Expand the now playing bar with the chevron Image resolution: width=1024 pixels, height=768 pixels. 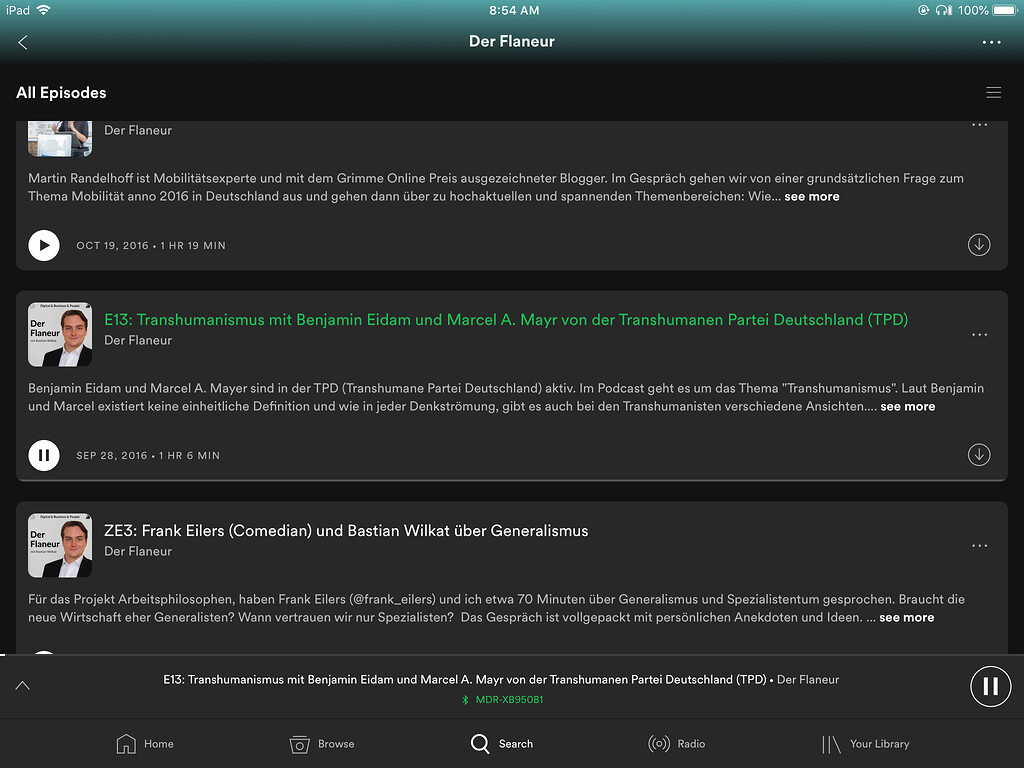(23, 686)
